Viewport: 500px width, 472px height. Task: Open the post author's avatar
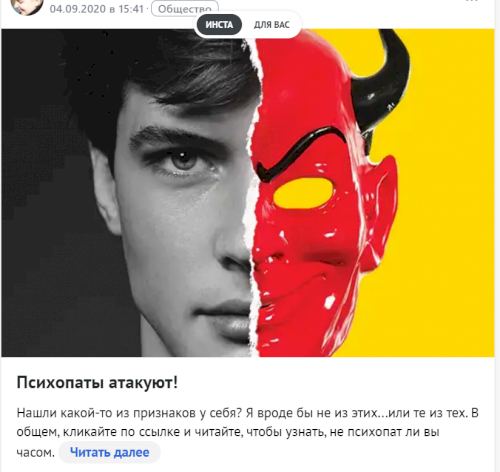click(27, 6)
